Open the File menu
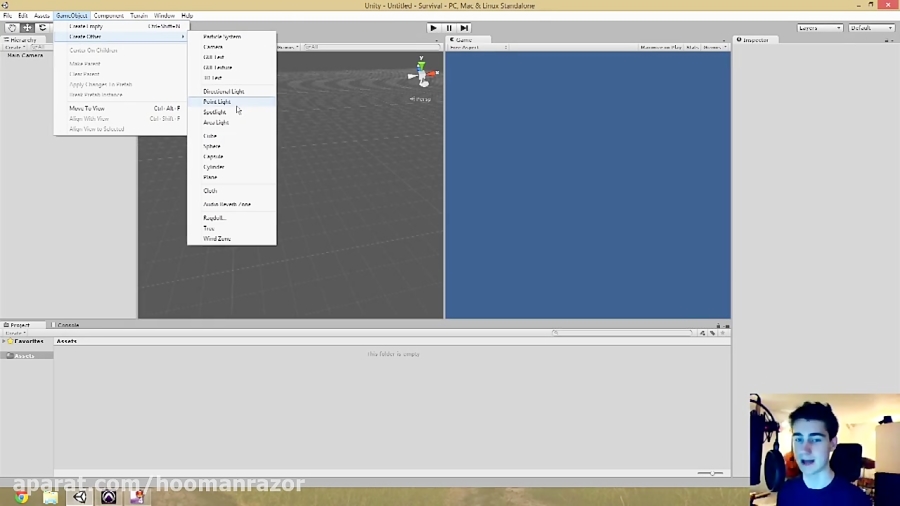This screenshot has width=900, height=506. [7, 15]
